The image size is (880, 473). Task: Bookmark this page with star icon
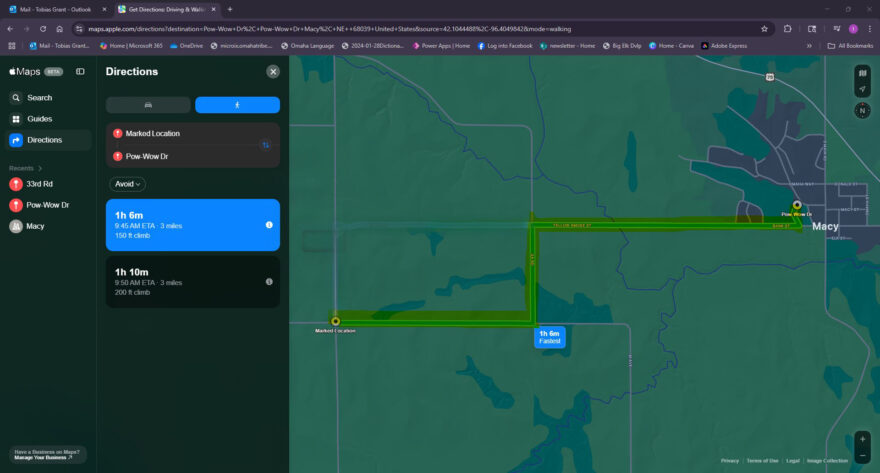click(x=764, y=29)
